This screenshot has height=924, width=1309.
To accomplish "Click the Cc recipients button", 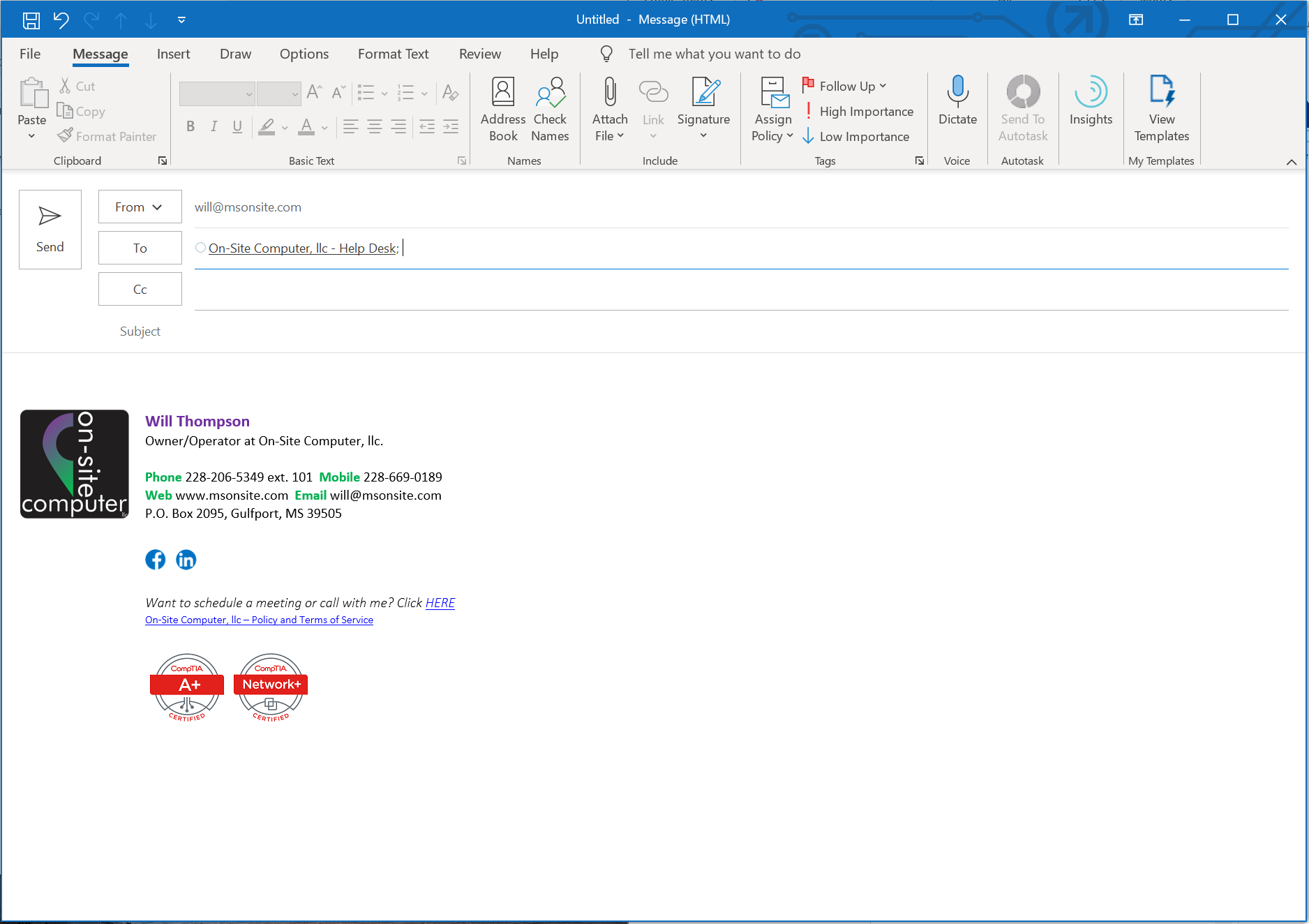I will tap(140, 290).
